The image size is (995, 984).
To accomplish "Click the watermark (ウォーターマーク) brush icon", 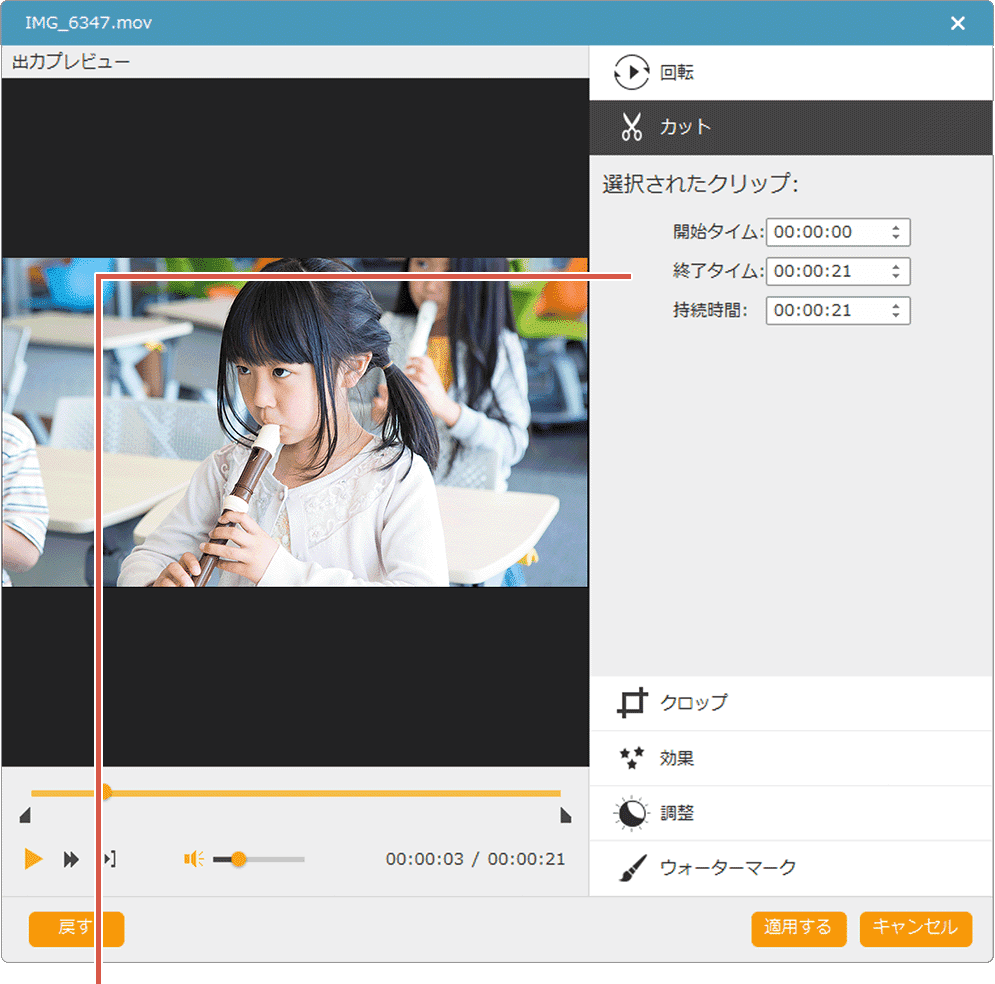I will click(x=631, y=868).
